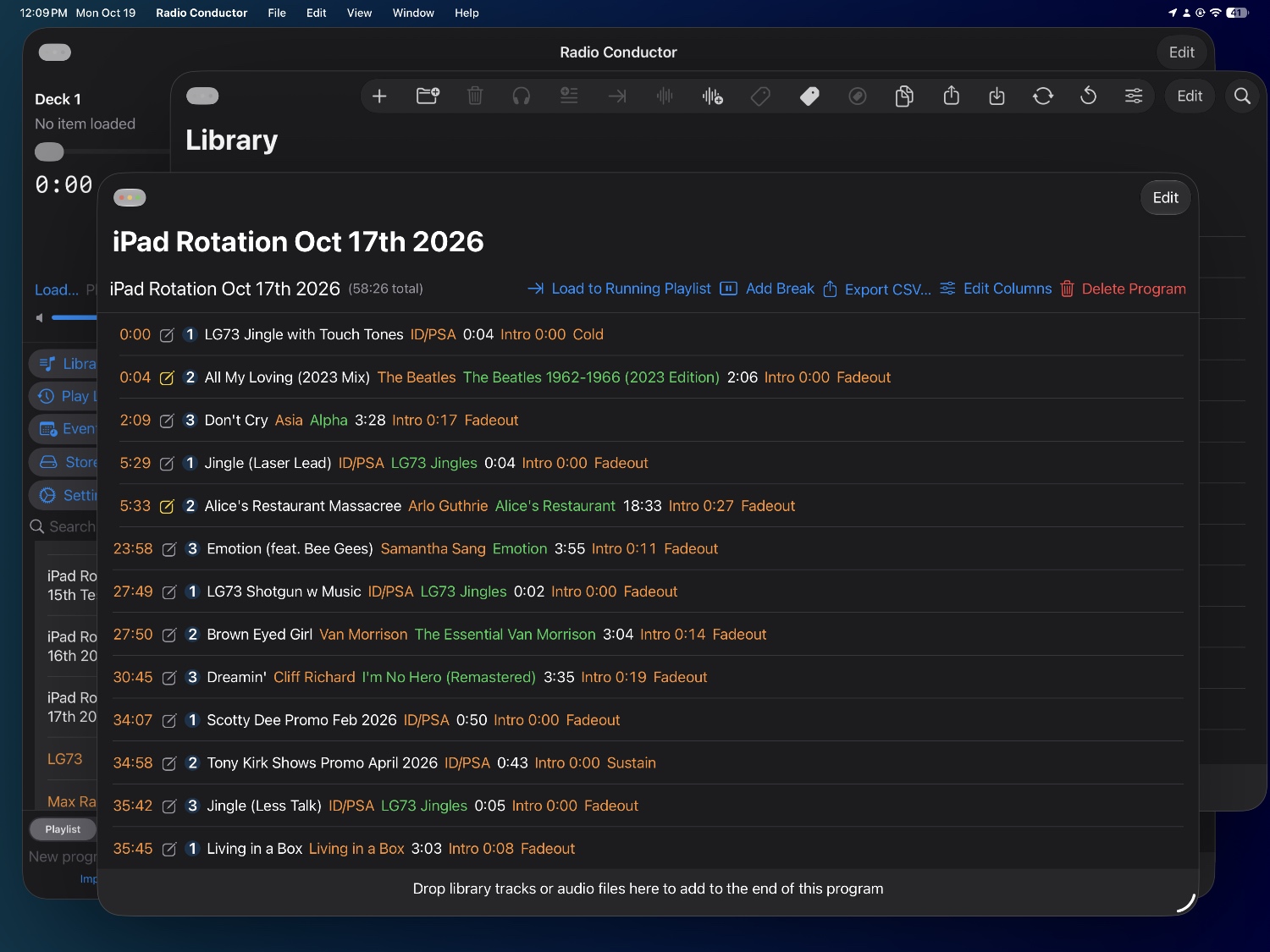The height and width of the screenshot is (952, 1270).
Task: Select the Scotty Dee Promo Feb 2026 track
Action: click(x=301, y=720)
